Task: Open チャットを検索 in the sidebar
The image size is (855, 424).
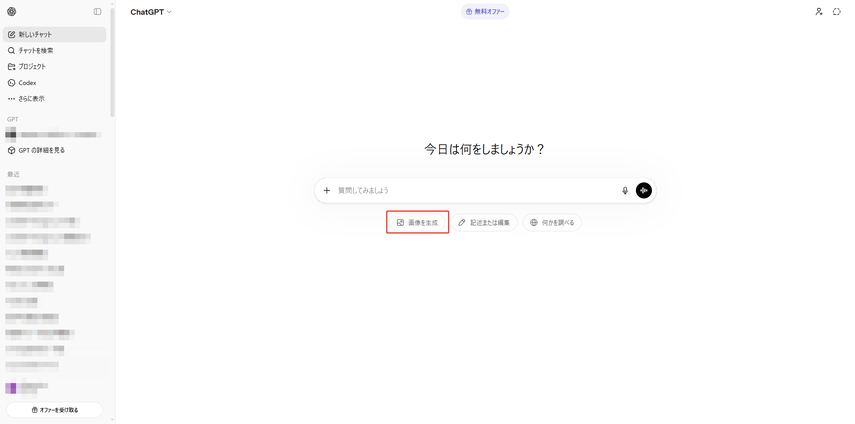Action: tap(55, 51)
